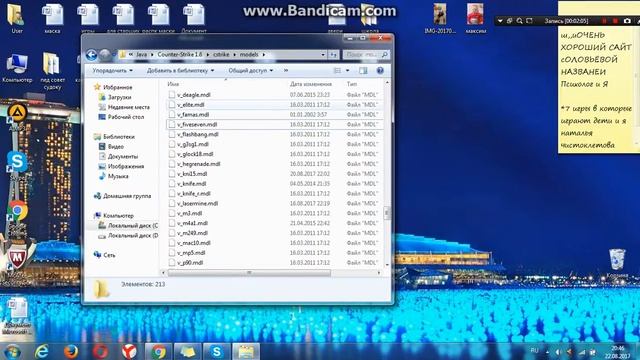
Task: Open Explorer help question mark icon
Action: click(x=380, y=71)
